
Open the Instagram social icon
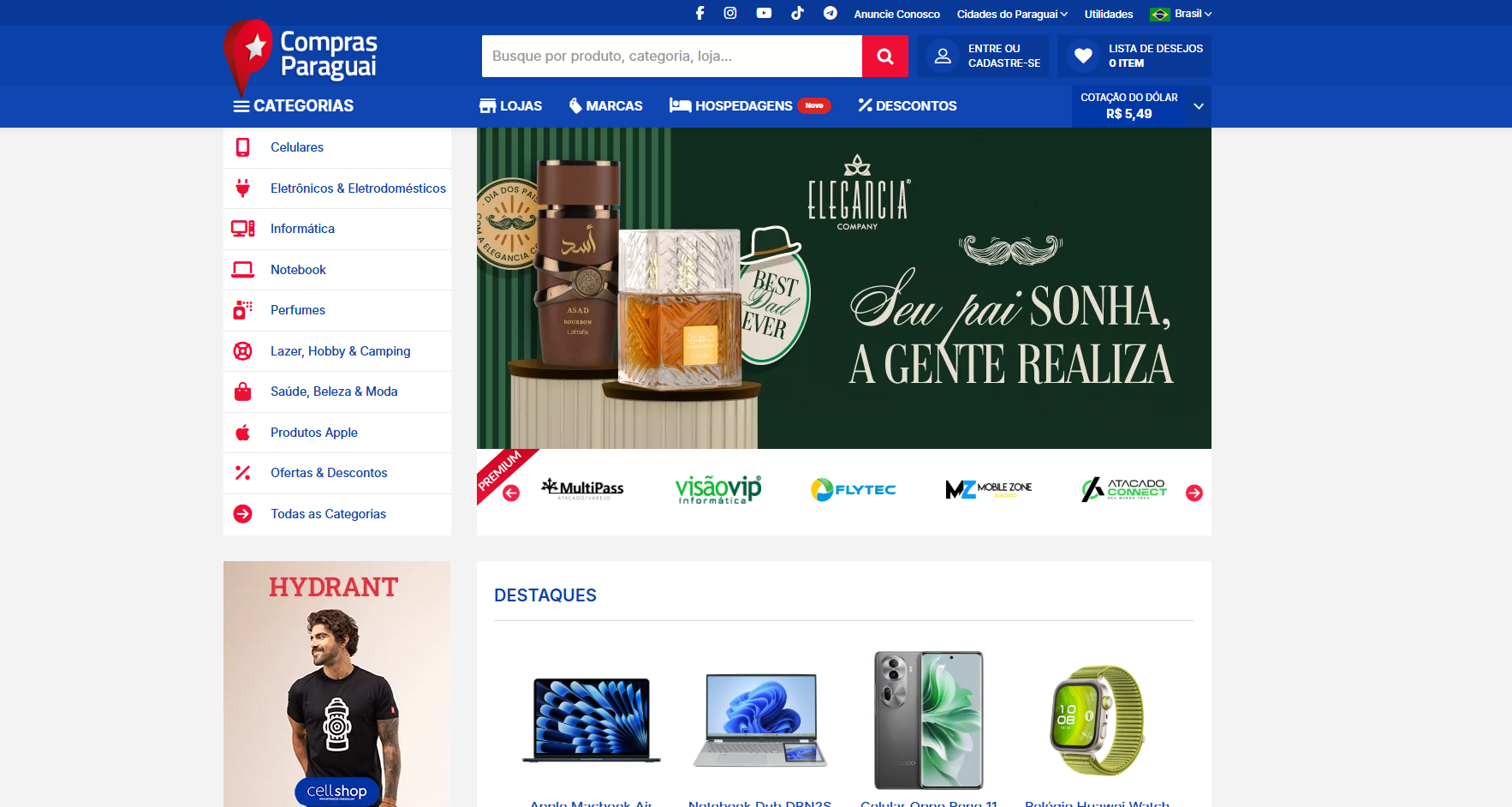tap(730, 13)
